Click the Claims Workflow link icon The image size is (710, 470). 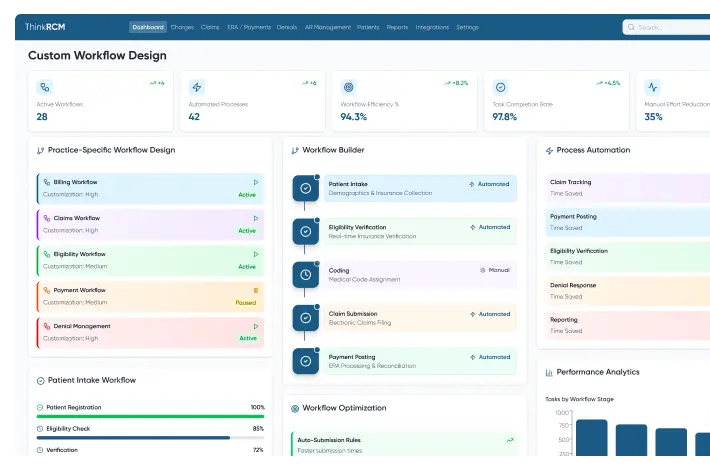pos(47,218)
